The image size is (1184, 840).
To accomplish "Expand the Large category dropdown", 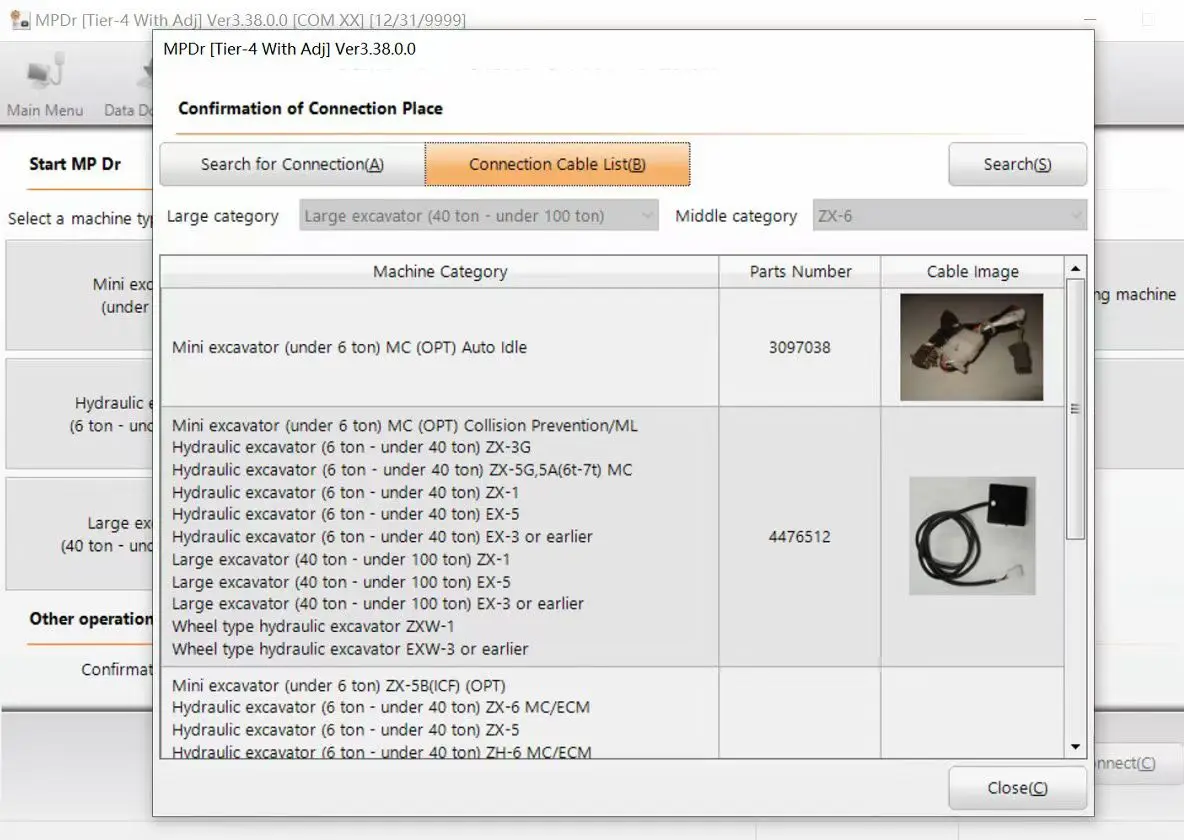I will click(x=479, y=216).
